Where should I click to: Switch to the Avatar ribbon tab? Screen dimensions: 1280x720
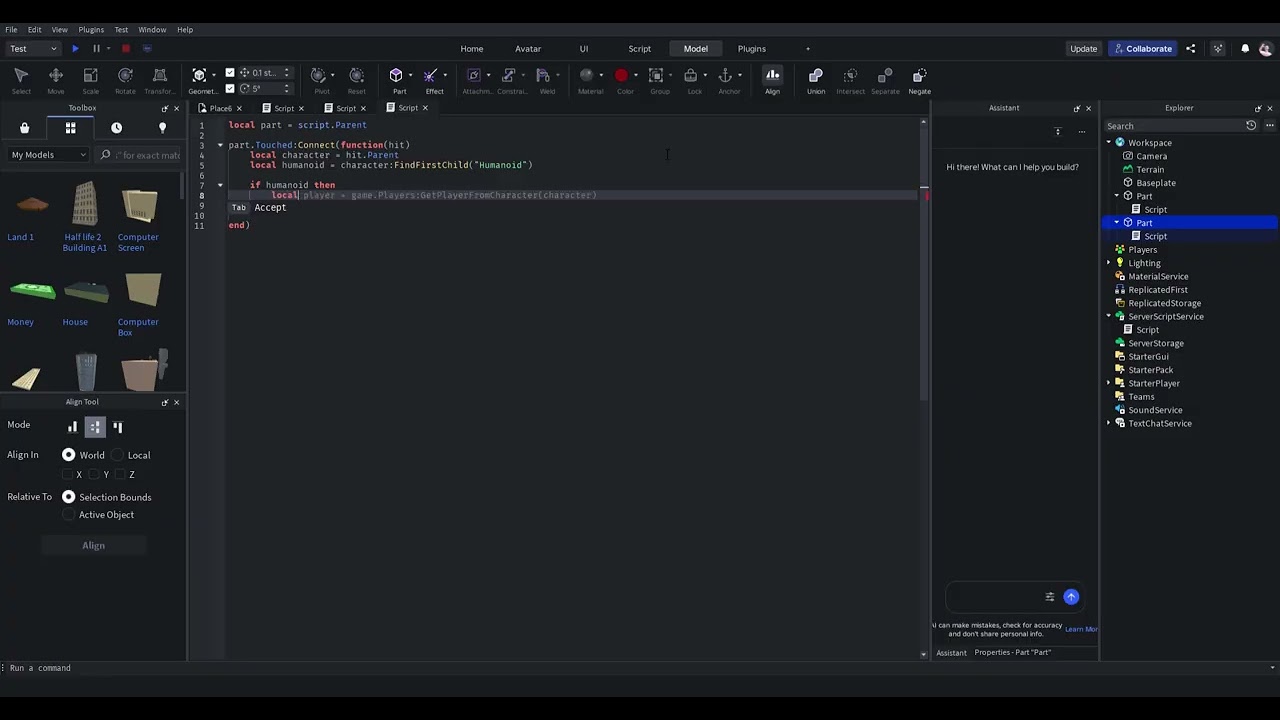click(528, 48)
